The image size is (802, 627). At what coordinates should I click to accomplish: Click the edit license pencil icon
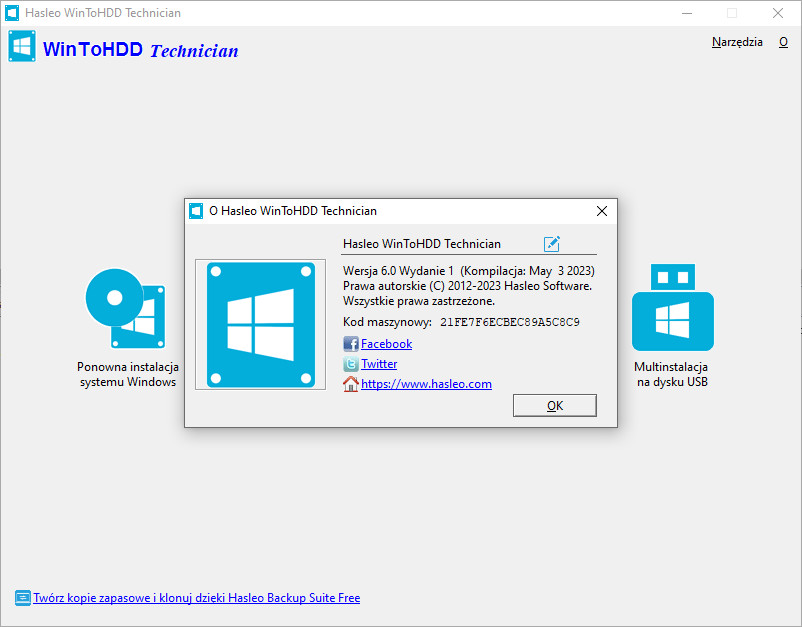coord(551,244)
